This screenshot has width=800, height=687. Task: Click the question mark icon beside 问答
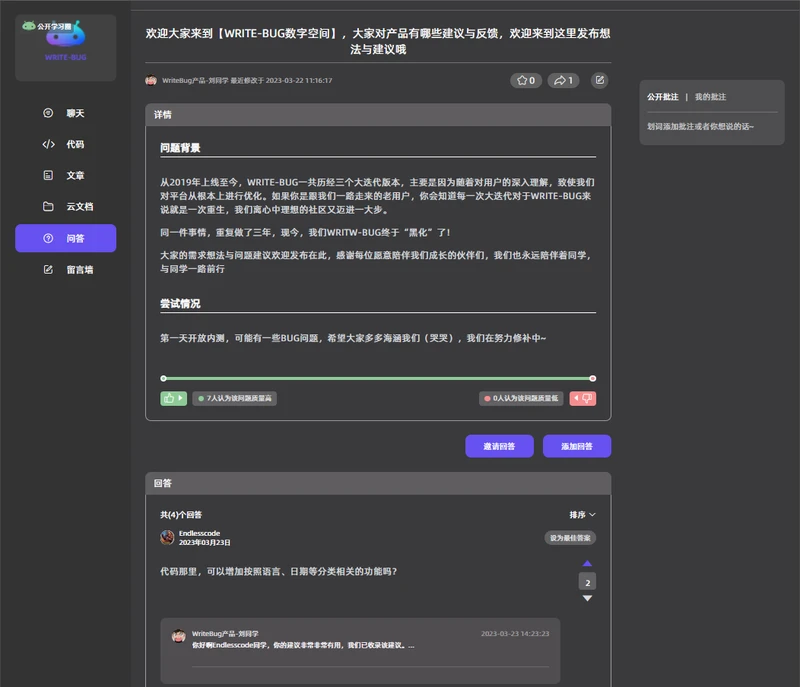48,238
